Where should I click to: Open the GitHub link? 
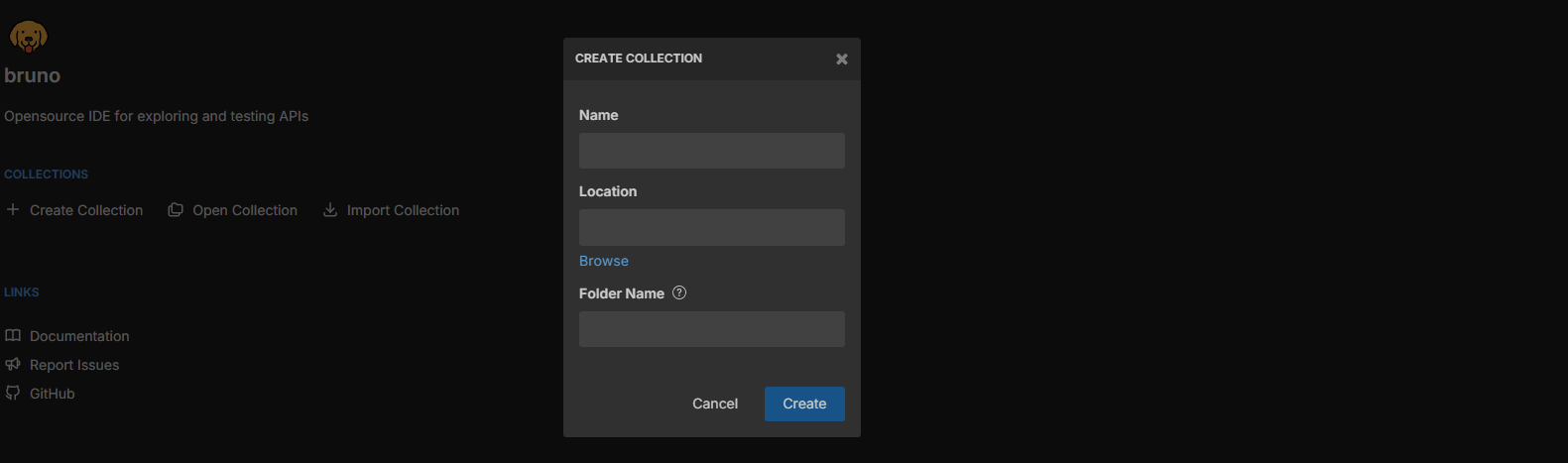point(53,394)
